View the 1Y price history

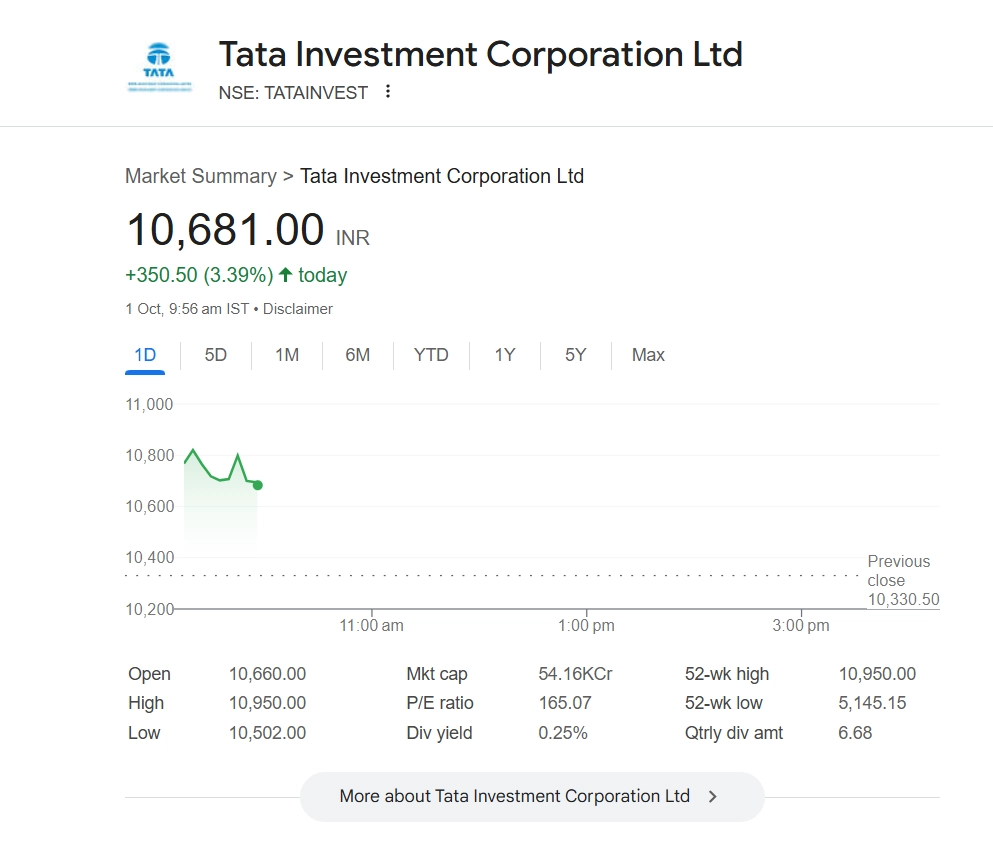click(x=505, y=355)
